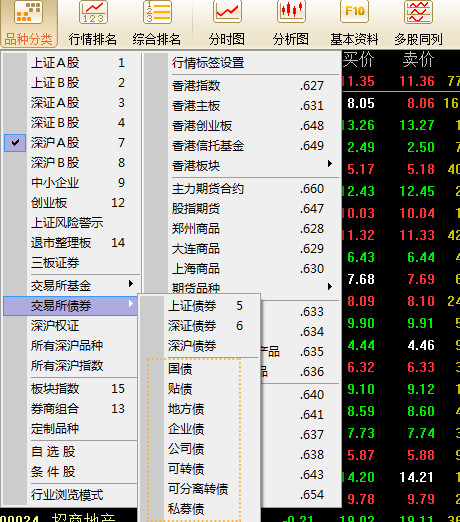Select 所有深沪指数 menu entry
Viewport: 460px width, 522px height.
click(x=71, y=366)
